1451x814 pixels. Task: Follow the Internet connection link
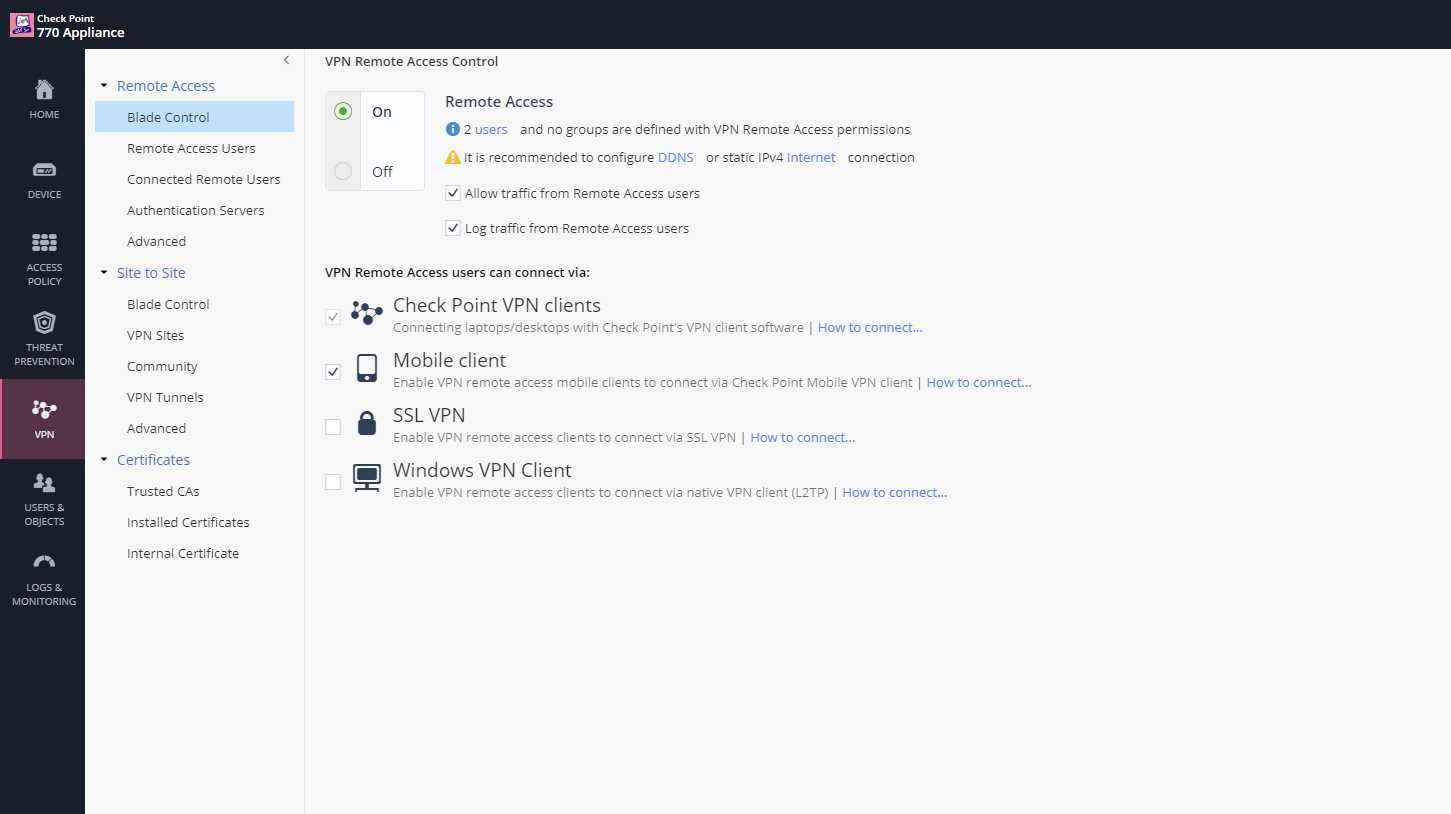click(x=811, y=157)
